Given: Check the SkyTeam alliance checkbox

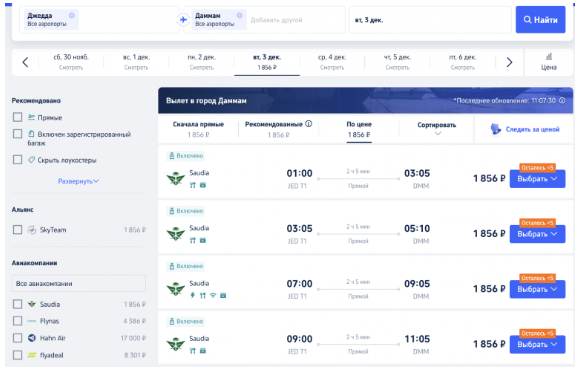Looking at the screenshot, I should click(17, 230).
